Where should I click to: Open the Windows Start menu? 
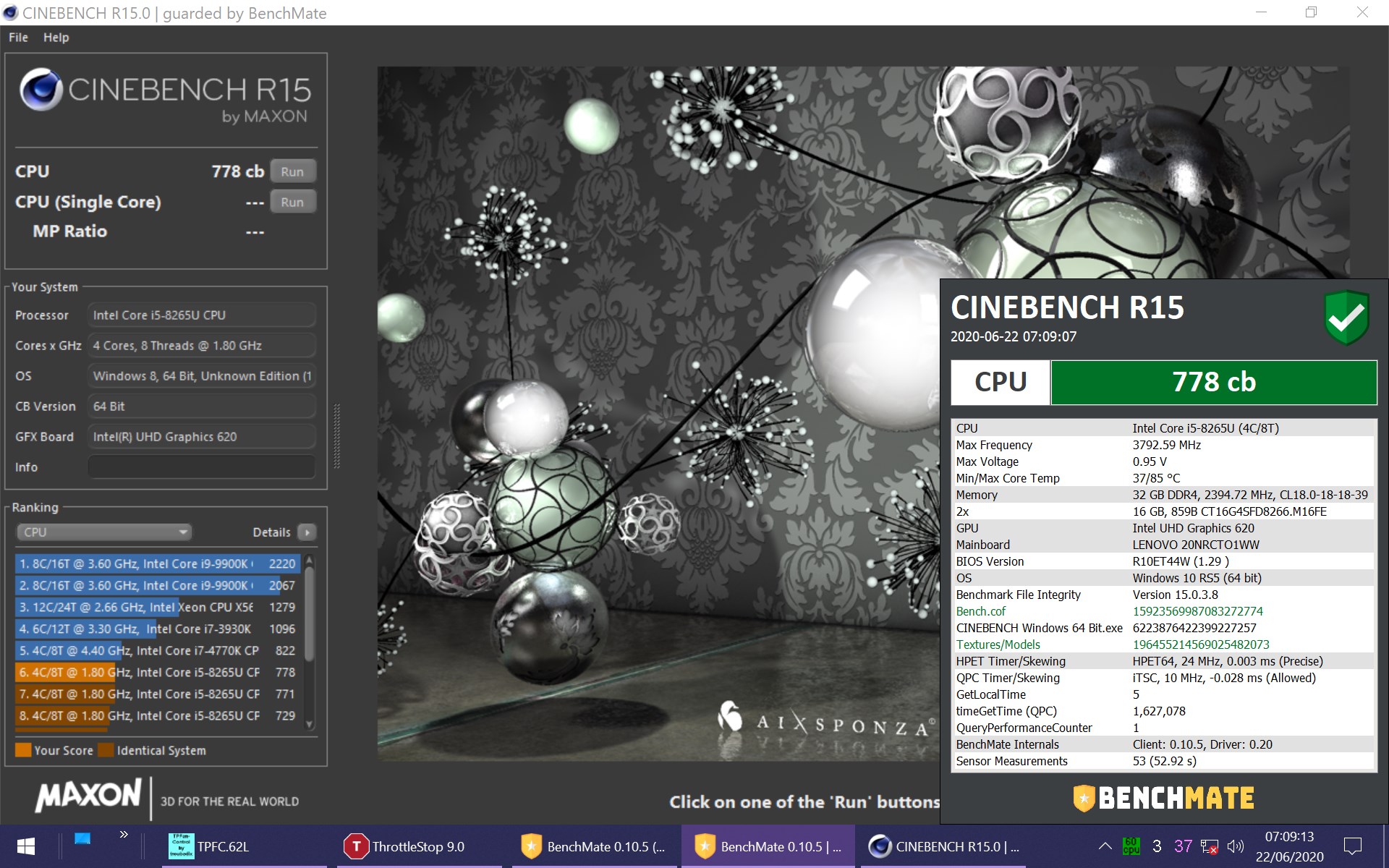tap(26, 846)
